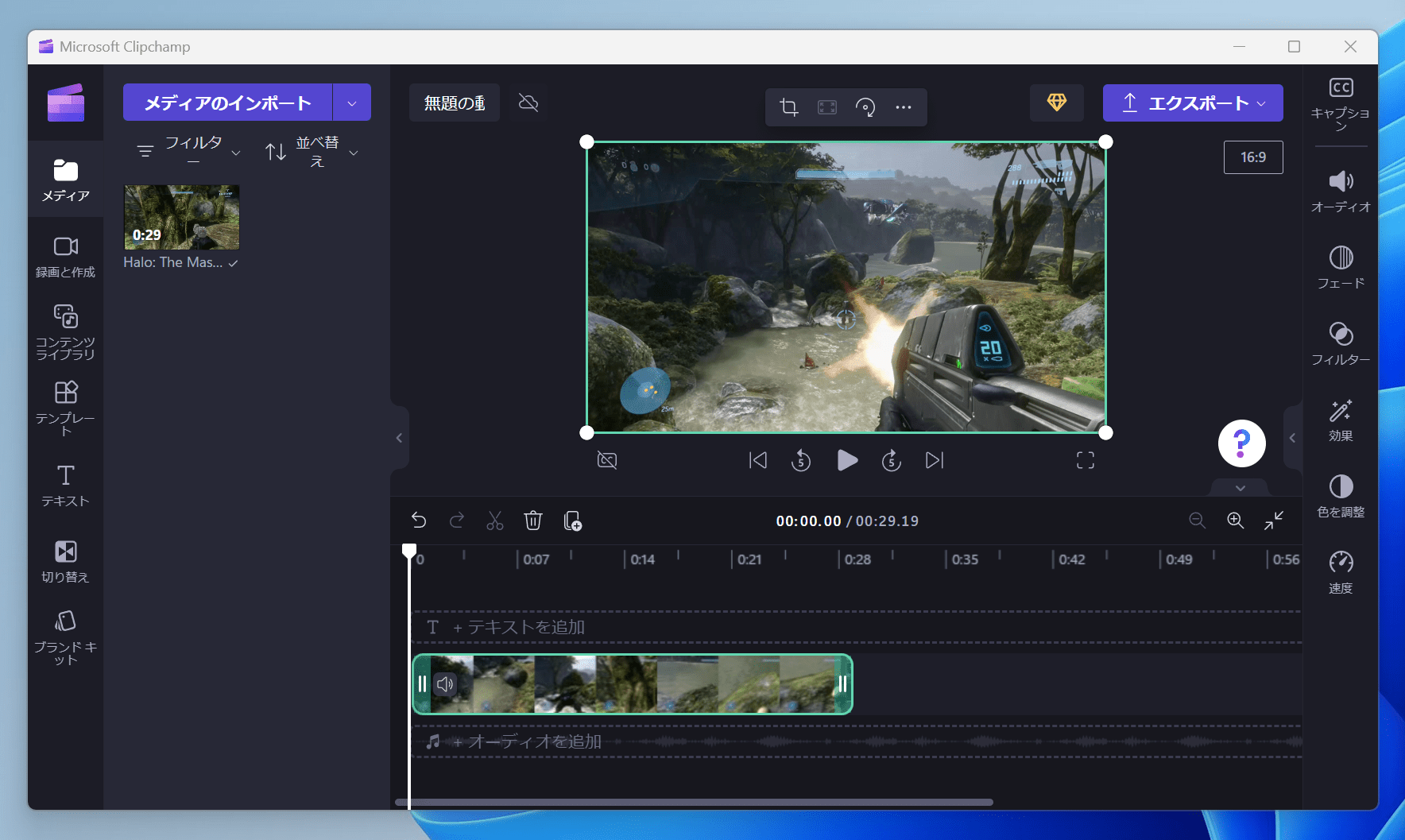Click the premium diamond upgrade button

1056,103
